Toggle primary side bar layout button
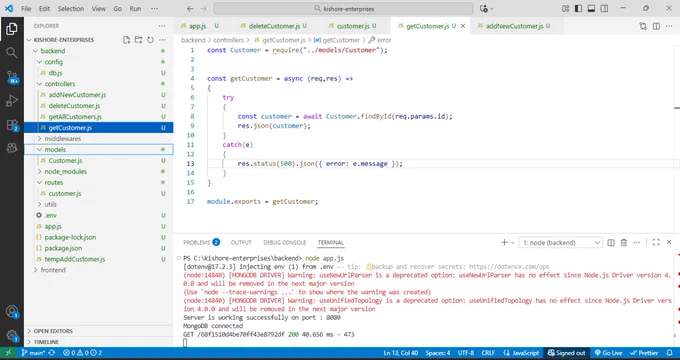The height and width of the screenshot is (360, 680). [578, 8]
